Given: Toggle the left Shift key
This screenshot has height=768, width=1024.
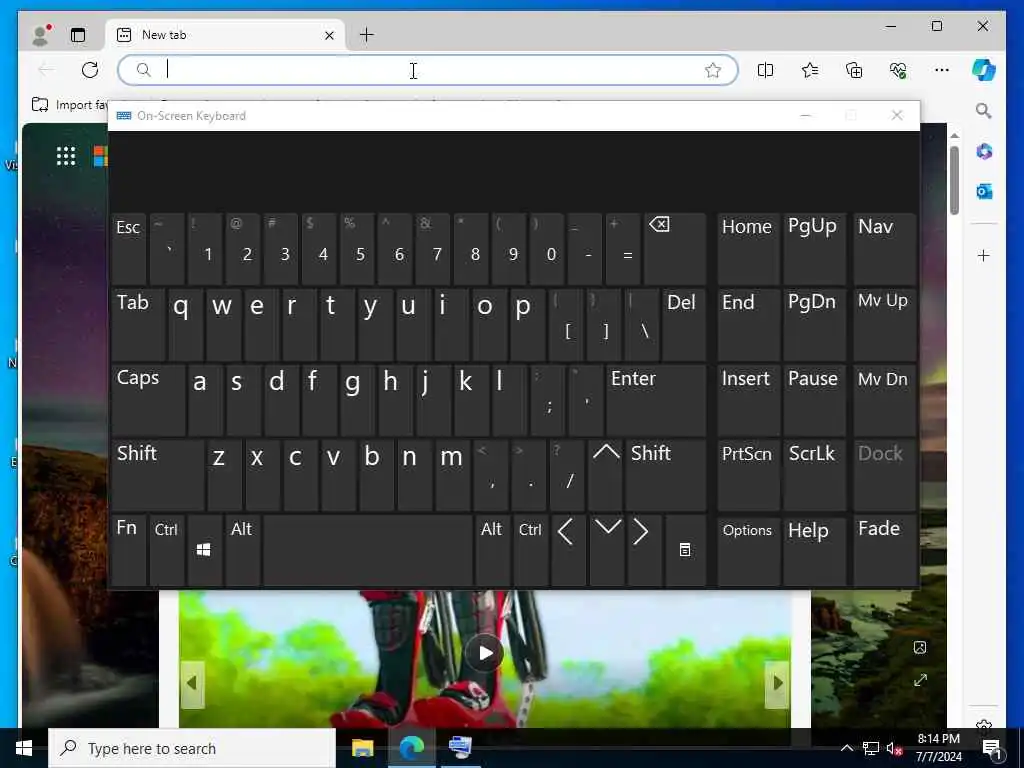Looking at the screenshot, I should tap(157, 475).
